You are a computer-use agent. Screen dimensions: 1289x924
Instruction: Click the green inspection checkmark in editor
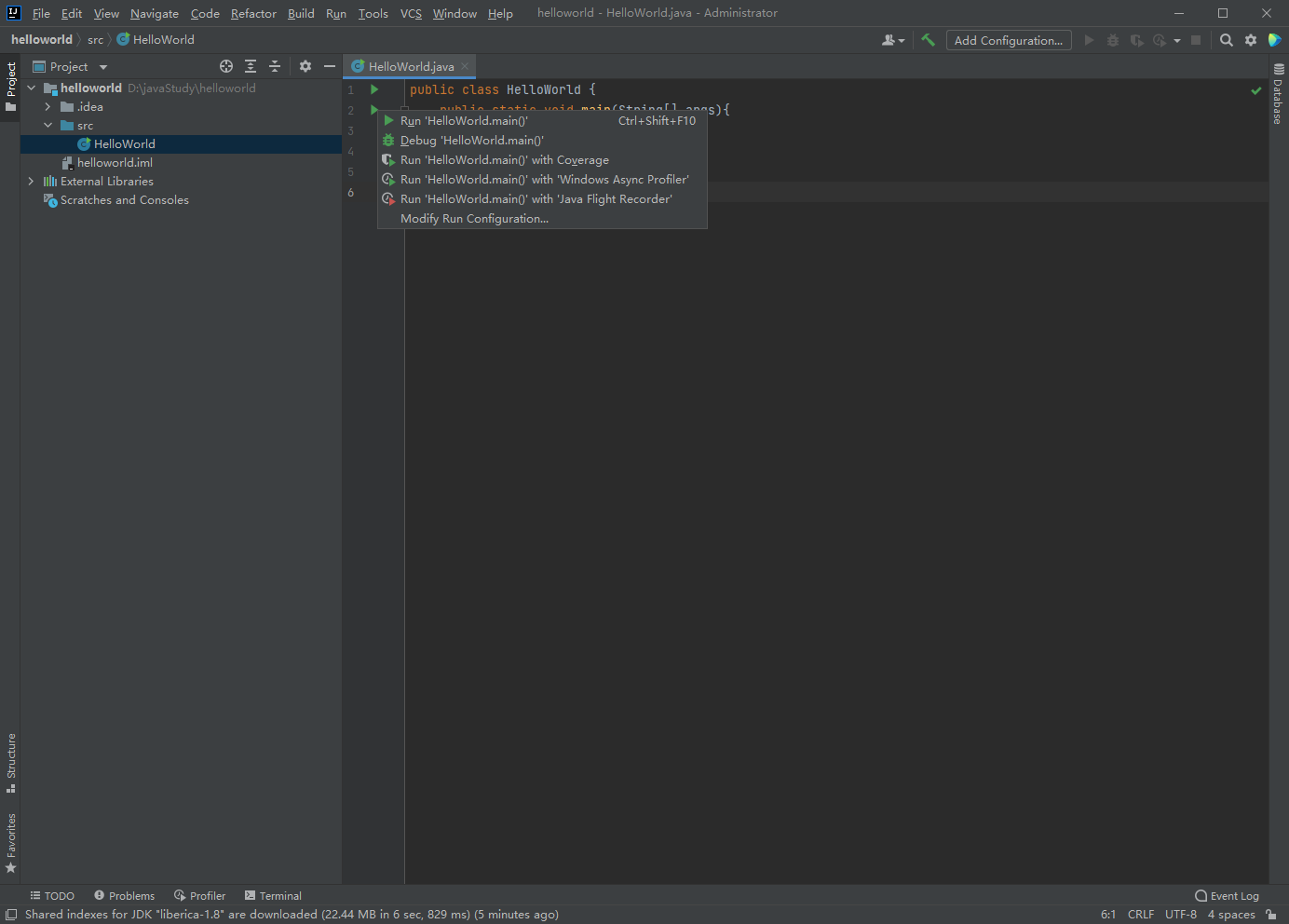tap(1256, 90)
